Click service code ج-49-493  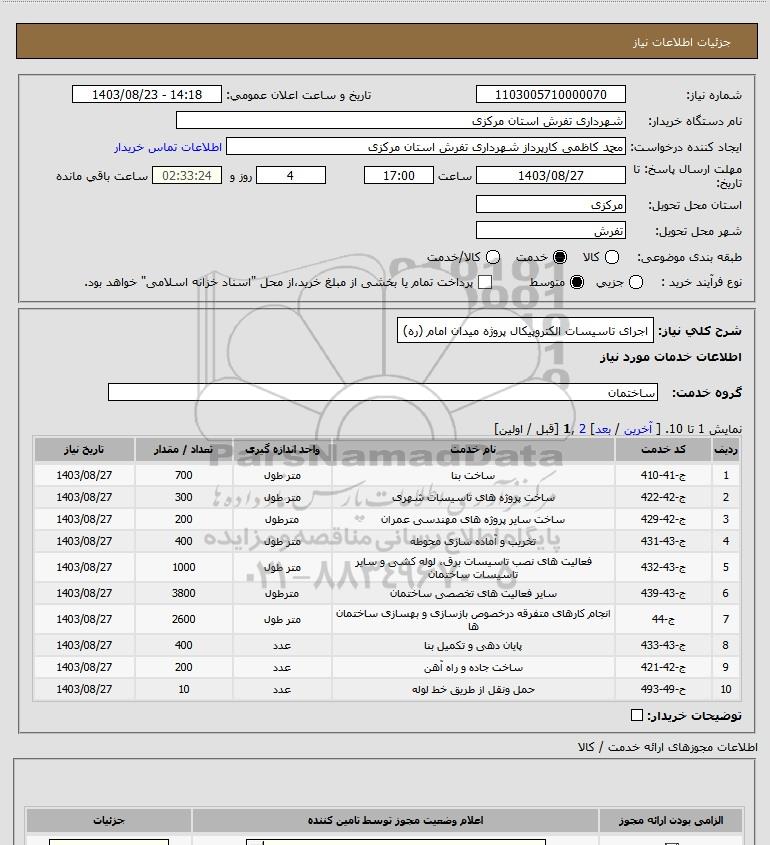click(663, 689)
